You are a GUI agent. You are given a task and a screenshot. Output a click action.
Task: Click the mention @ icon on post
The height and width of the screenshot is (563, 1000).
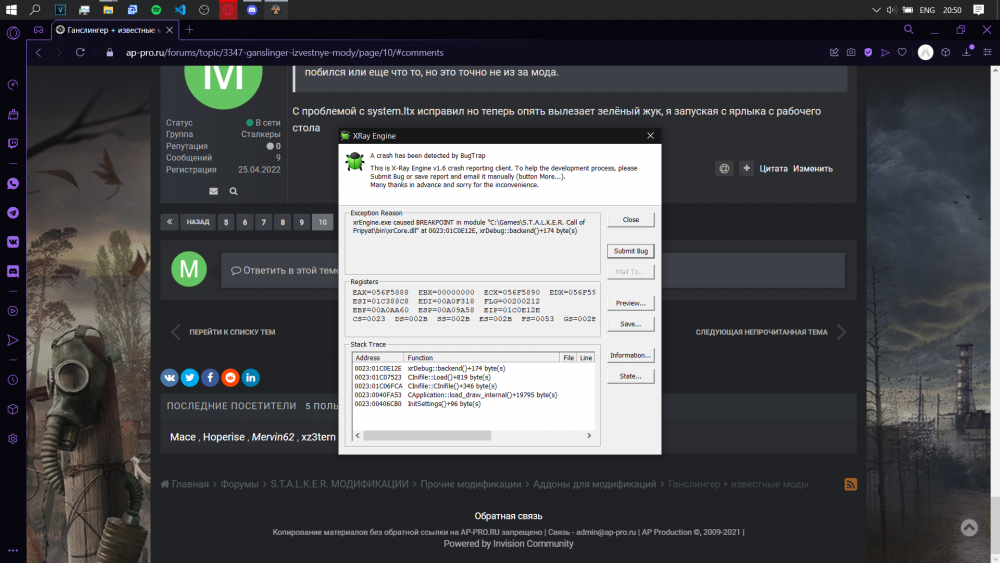[x=724, y=168]
